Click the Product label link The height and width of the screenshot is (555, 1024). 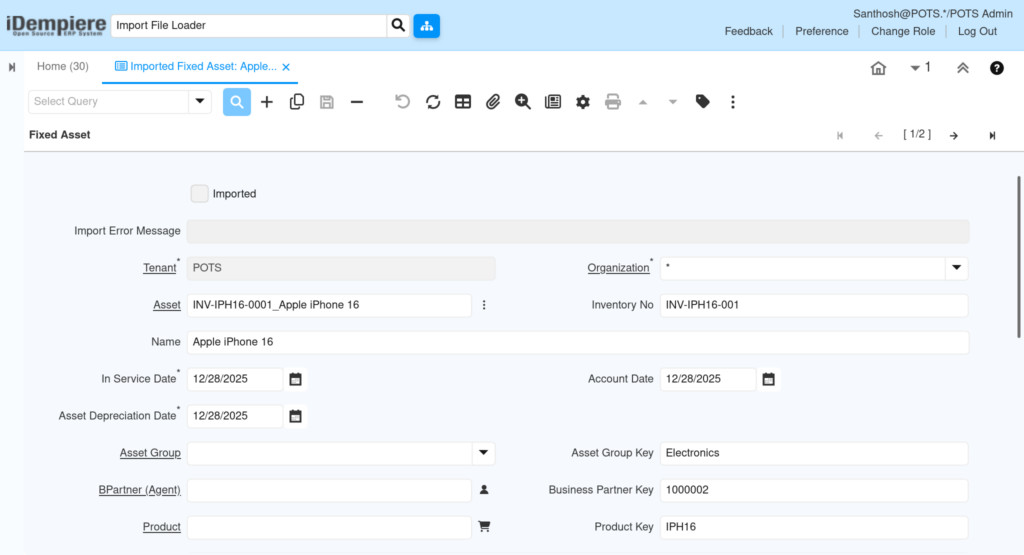point(162,526)
